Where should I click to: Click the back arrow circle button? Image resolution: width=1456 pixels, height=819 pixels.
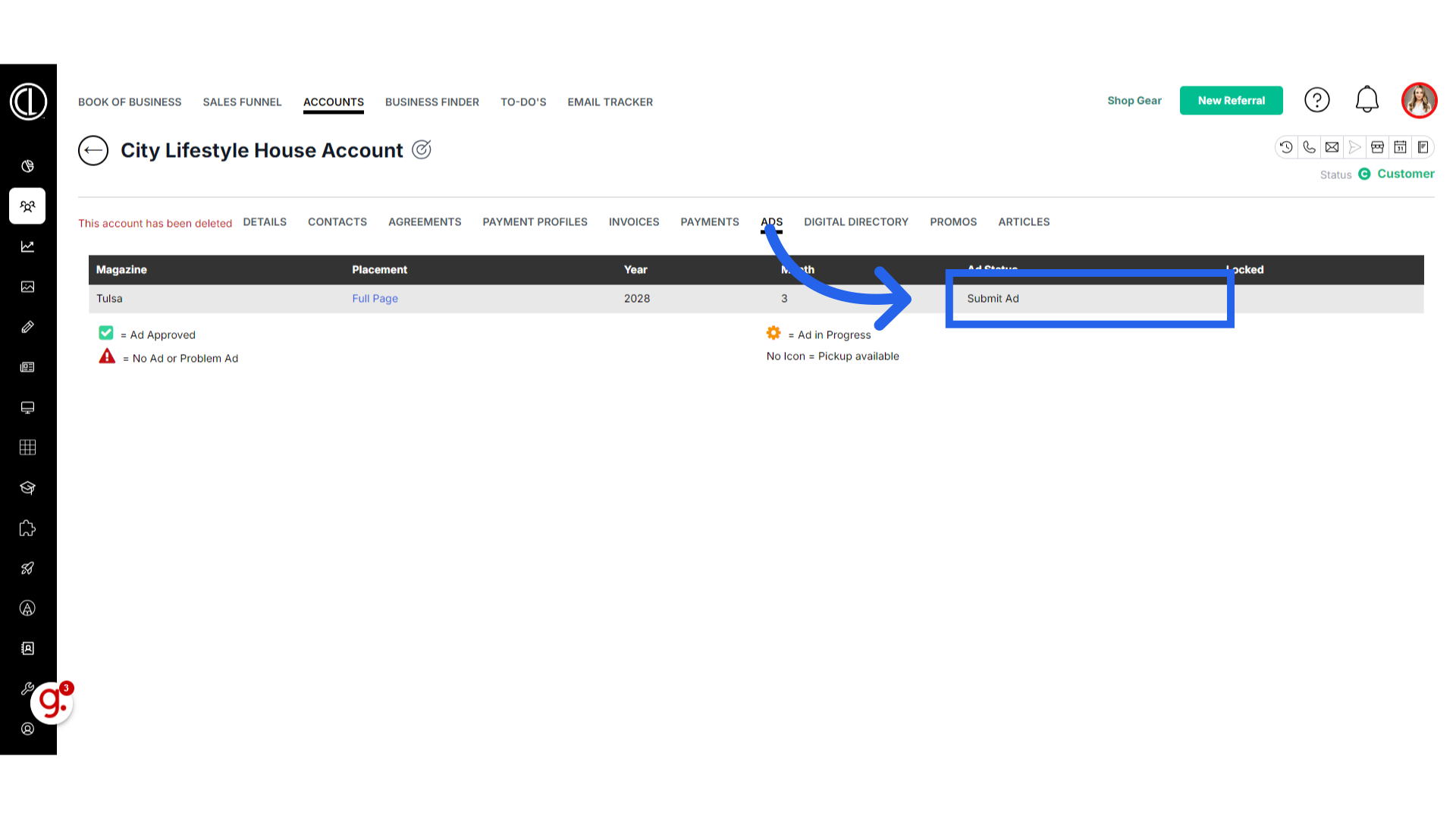click(93, 150)
